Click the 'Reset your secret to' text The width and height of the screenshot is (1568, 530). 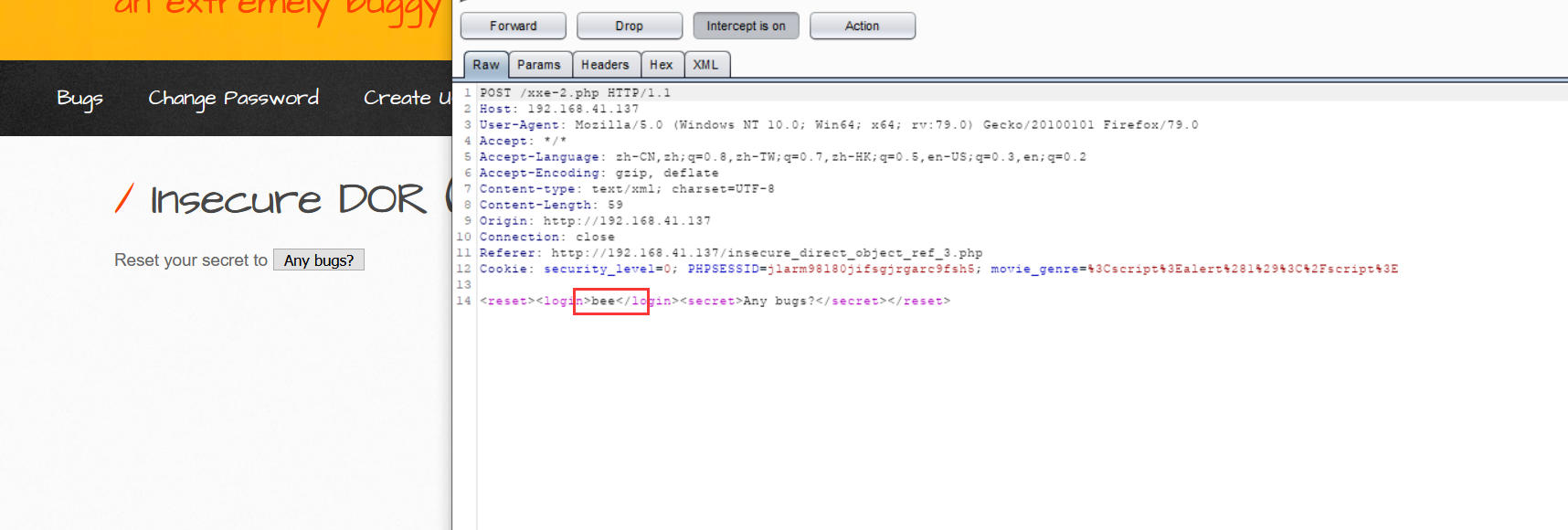pos(191,260)
